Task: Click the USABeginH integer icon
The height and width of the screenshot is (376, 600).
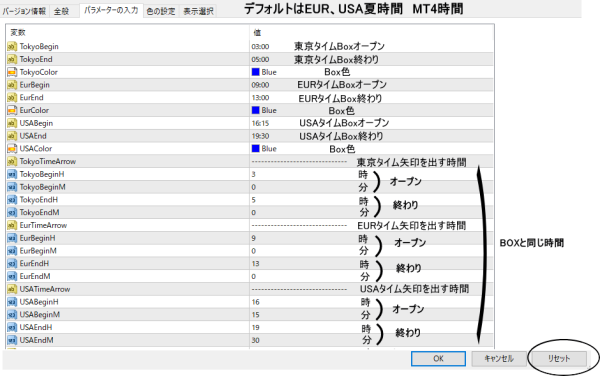Action: (x=12, y=302)
